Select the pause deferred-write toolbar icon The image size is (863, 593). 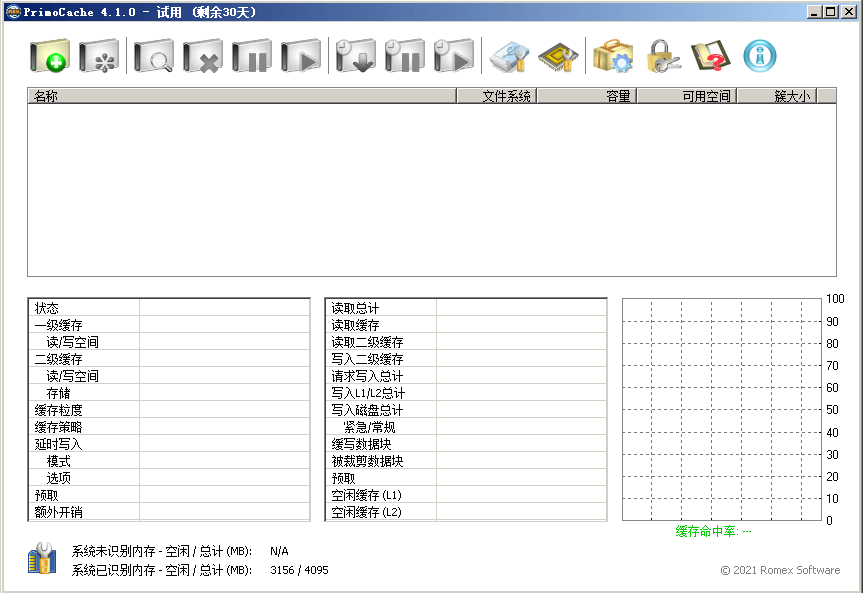403,56
